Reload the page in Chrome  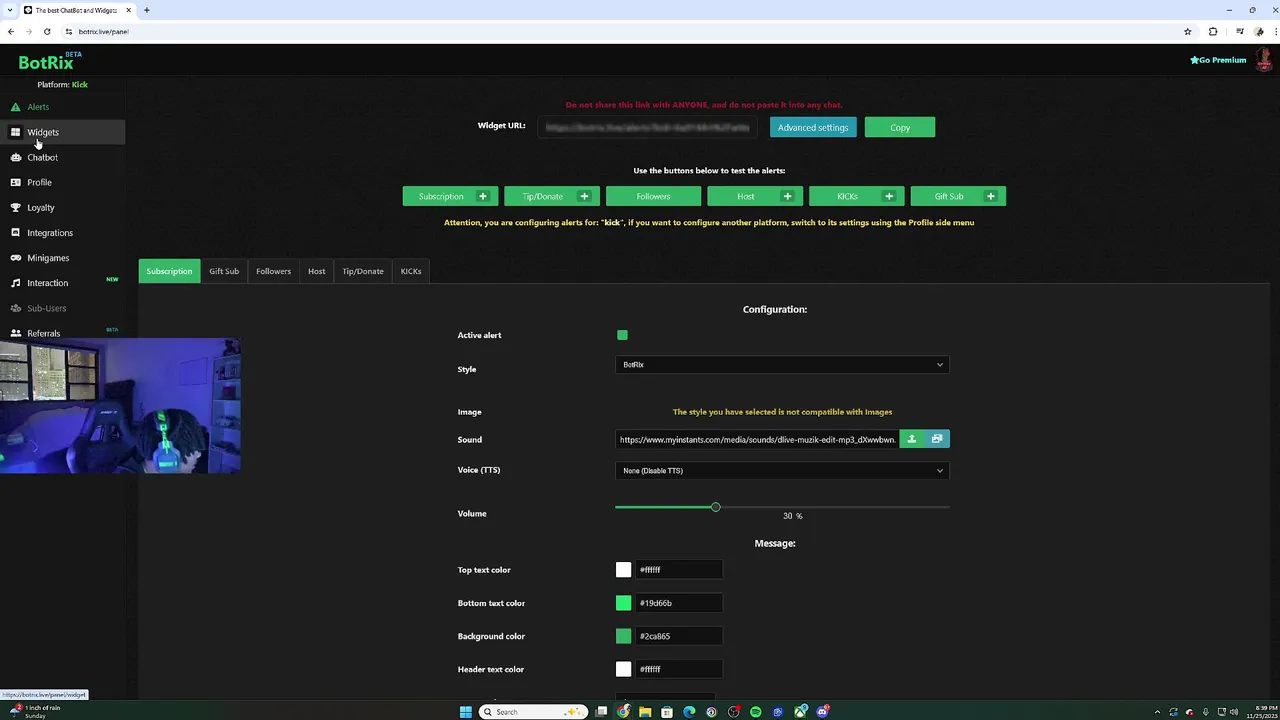(x=47, y=31)
